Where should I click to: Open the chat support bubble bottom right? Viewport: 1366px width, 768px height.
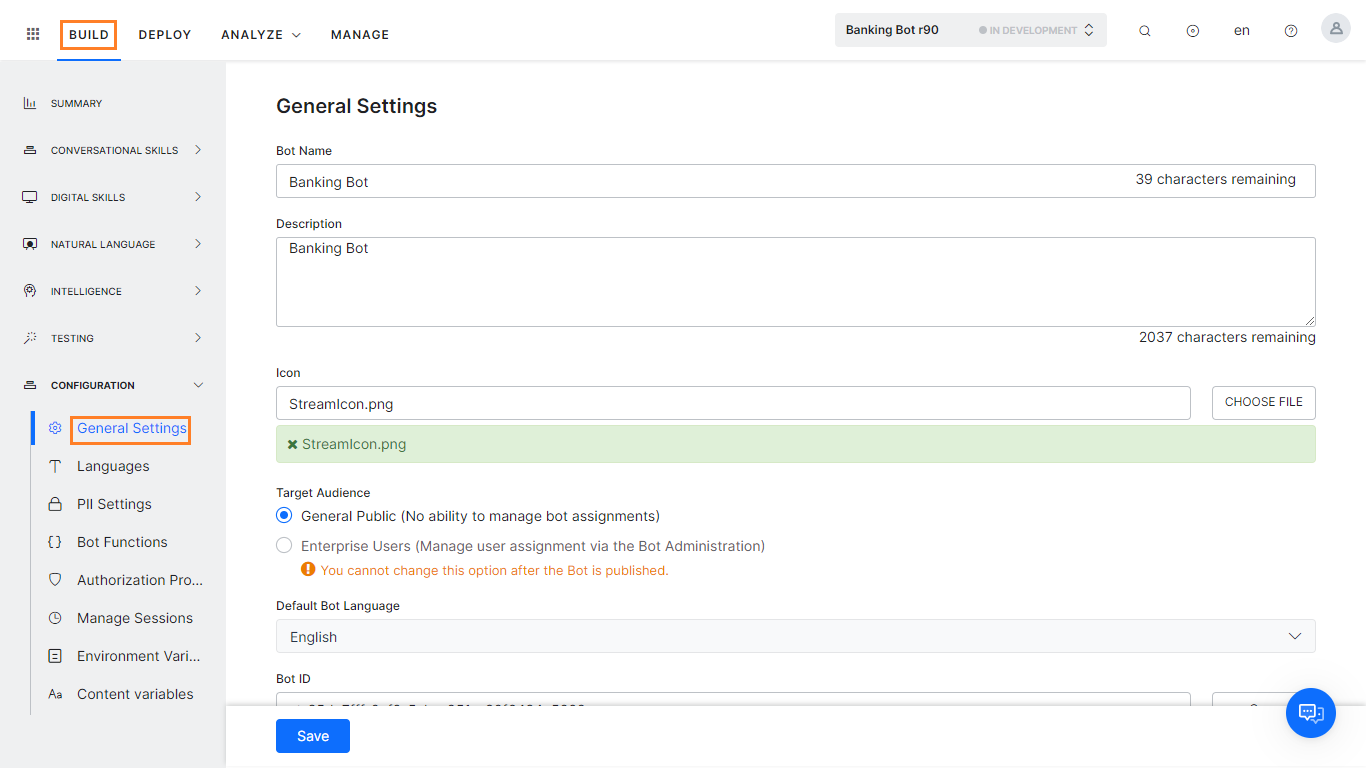1310,713
